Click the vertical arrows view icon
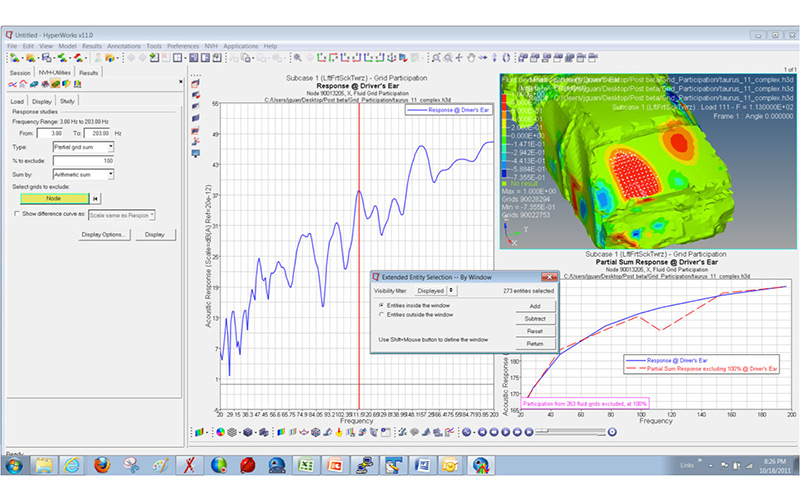This screenshot has width=800, height=500. click(494, 58)
